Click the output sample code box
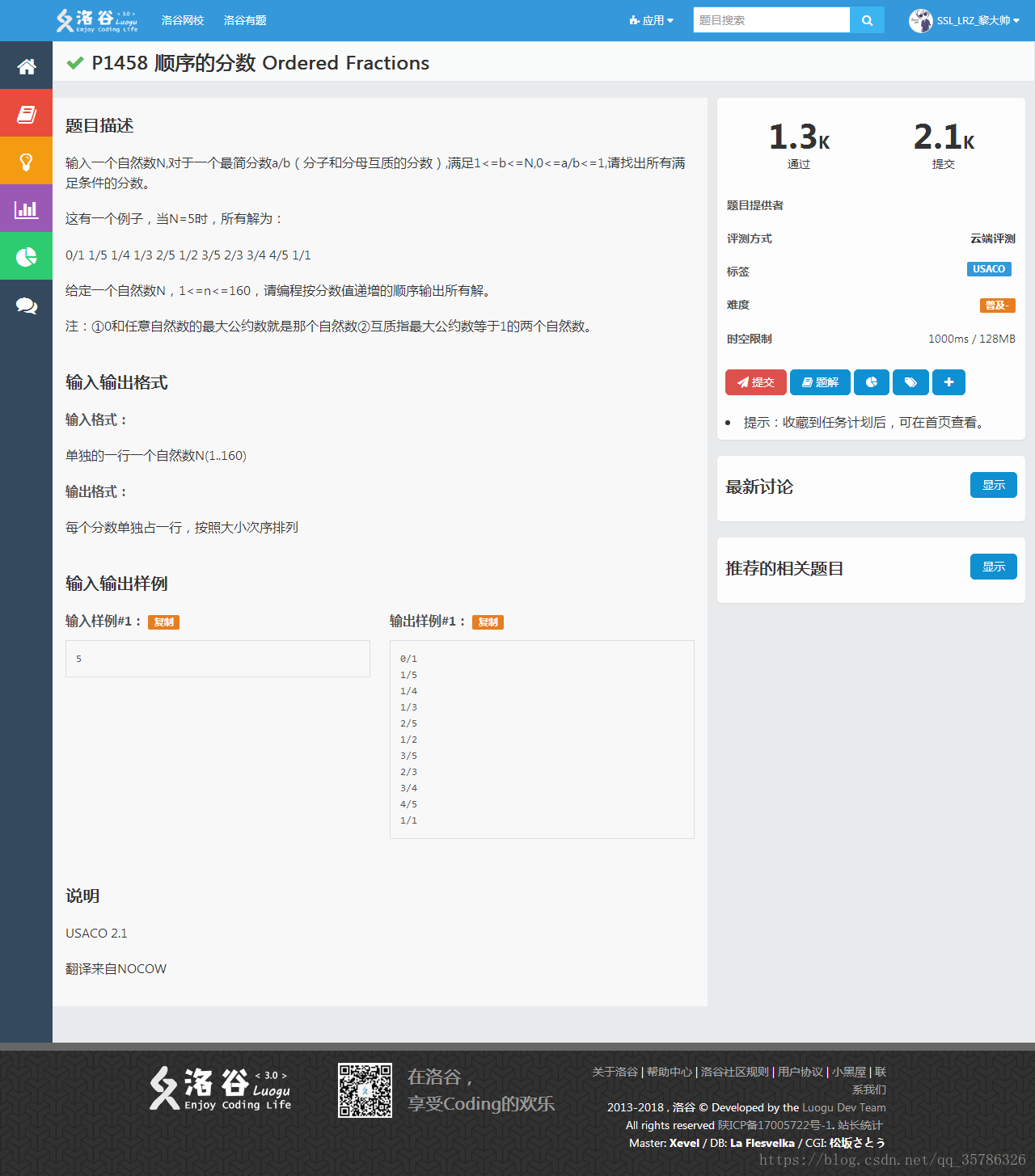The image size is (1035, 1176). coord(542,740)
